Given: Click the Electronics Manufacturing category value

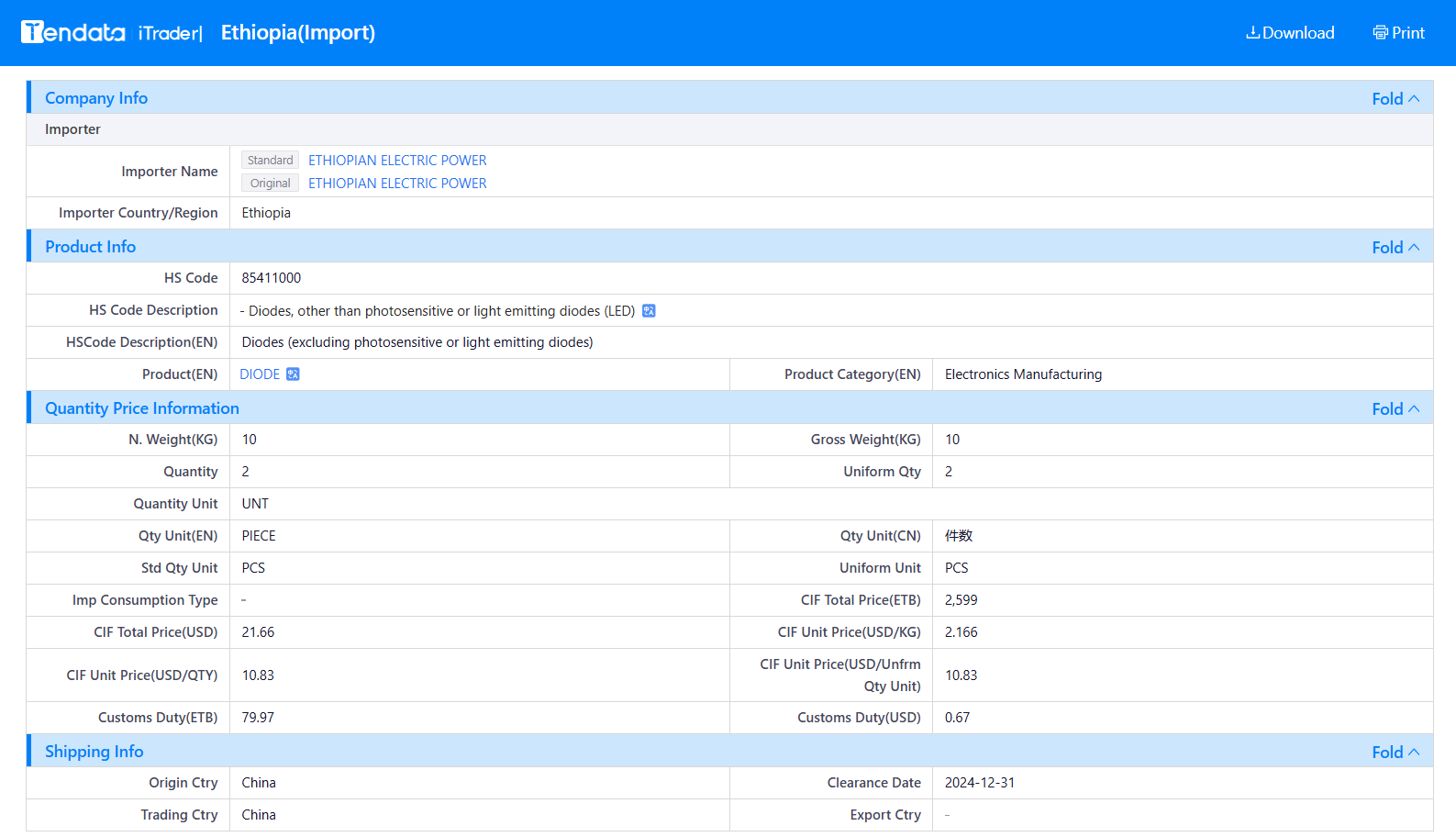Looking at the screenshot, I should [x=1023, y=374].
